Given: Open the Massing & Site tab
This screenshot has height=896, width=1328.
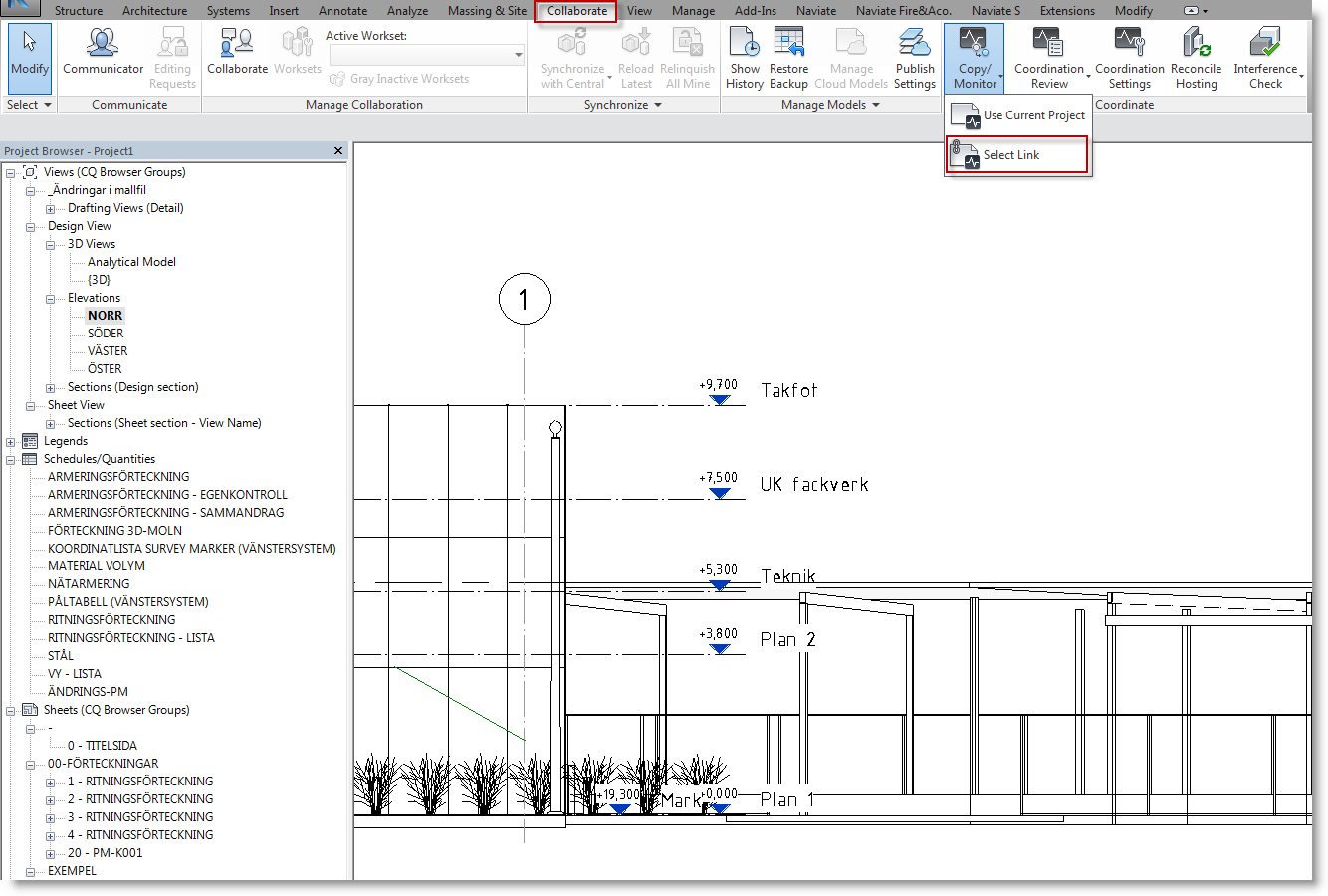Looking at the screenshot, I should [486, 11].
